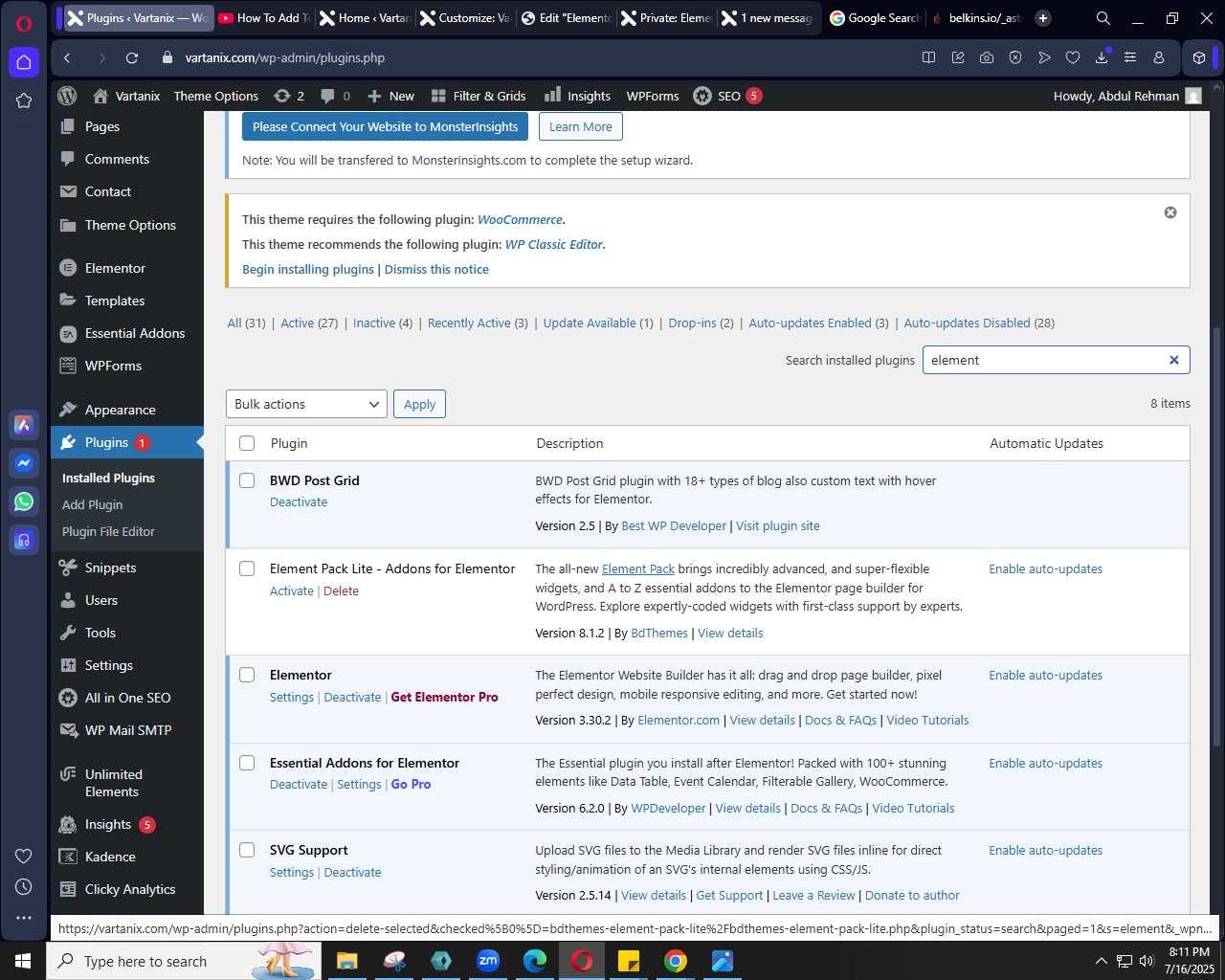Viewport: 1225px width, 980px height.
Task: Click the page vertical scrollbar
Action: point(1217,536)
